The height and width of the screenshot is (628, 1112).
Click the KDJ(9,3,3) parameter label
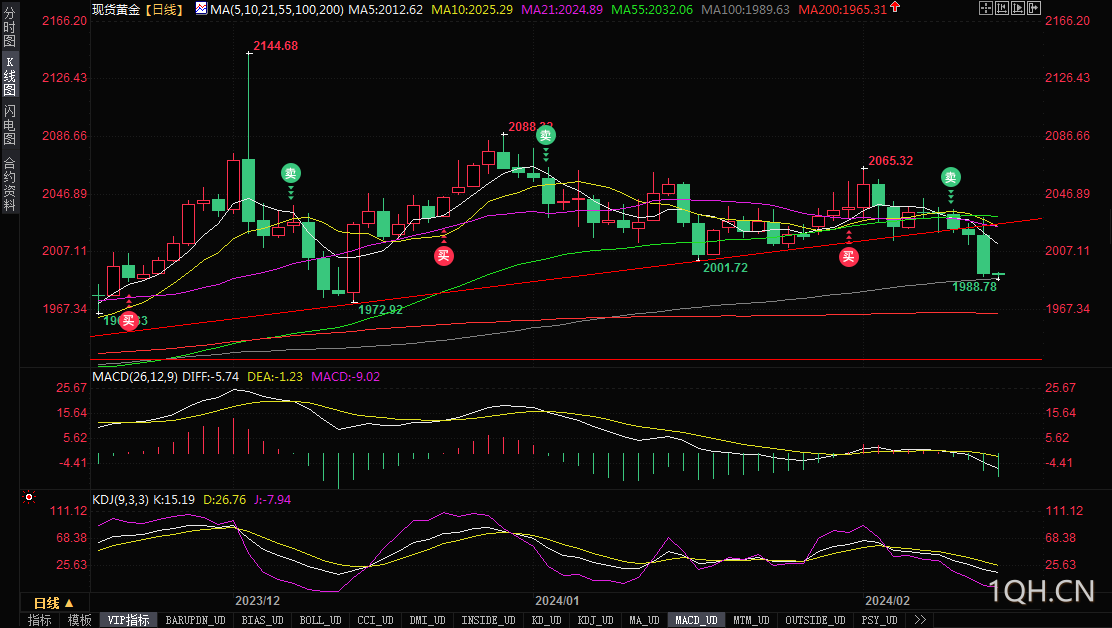[121, 500]
